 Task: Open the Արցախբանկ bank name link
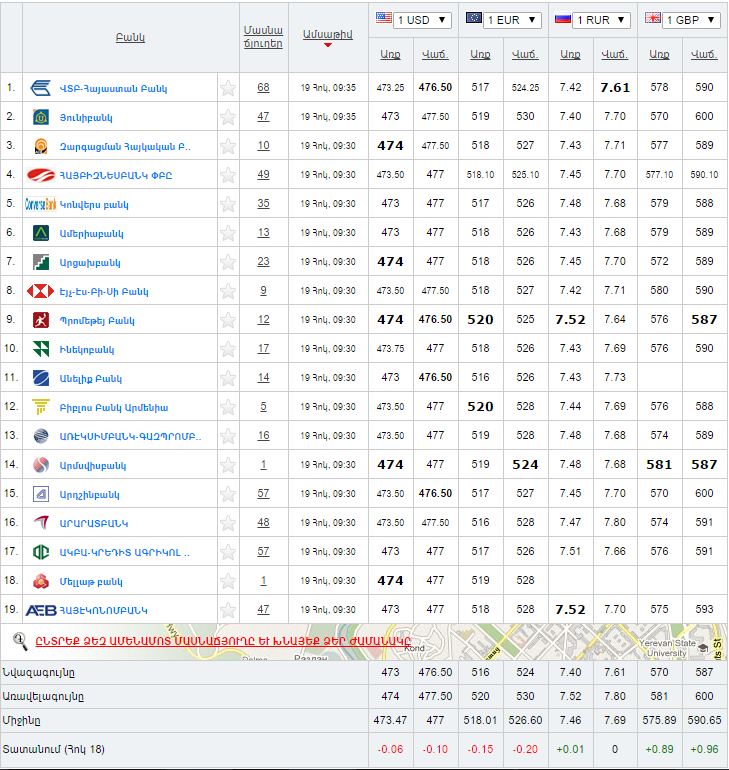90,262
